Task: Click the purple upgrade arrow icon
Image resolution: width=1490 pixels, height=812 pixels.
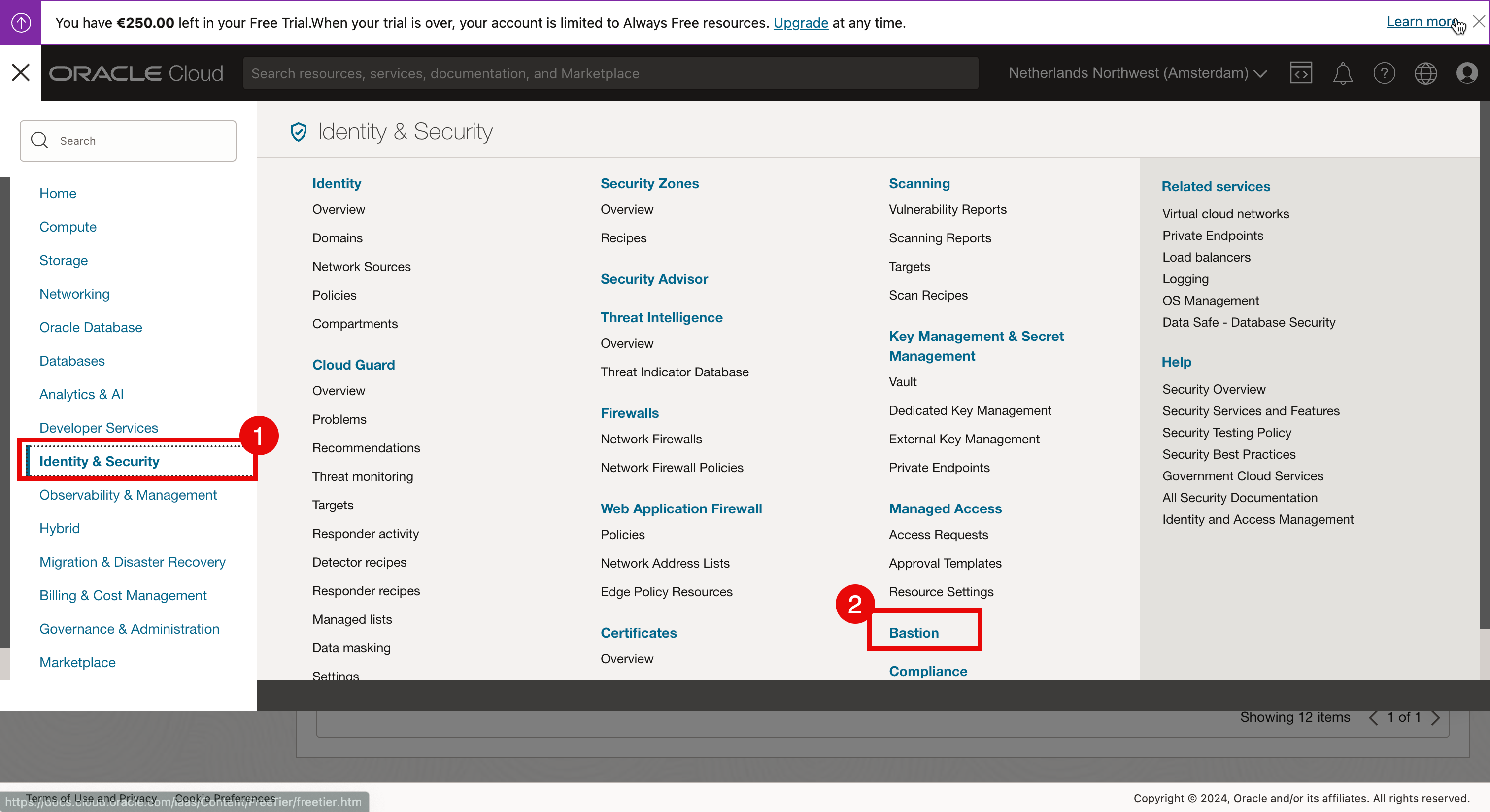Action: click(21, 23)
